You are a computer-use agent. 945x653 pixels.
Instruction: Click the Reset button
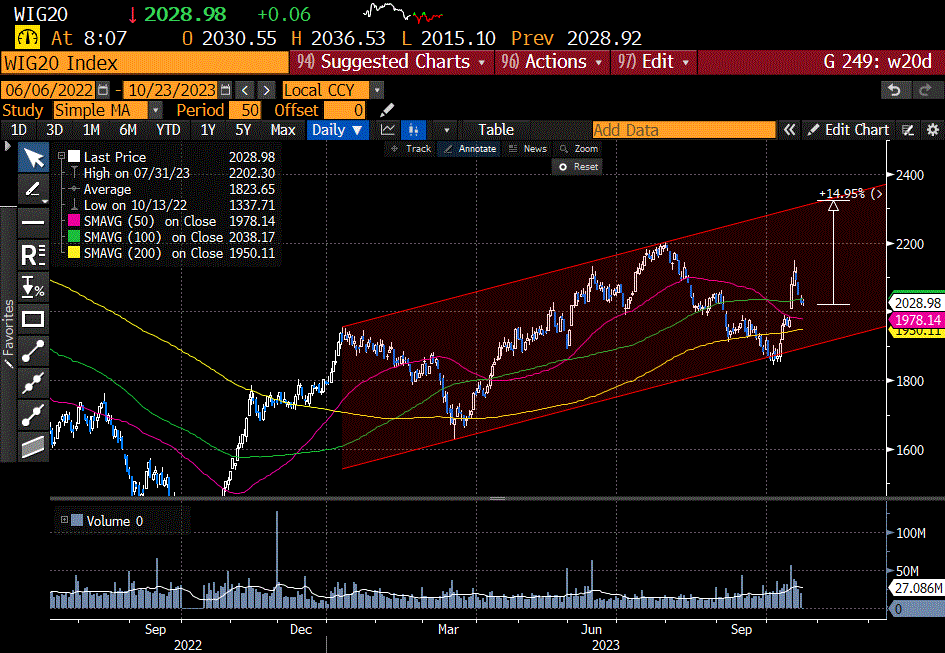tap(577, 166)
